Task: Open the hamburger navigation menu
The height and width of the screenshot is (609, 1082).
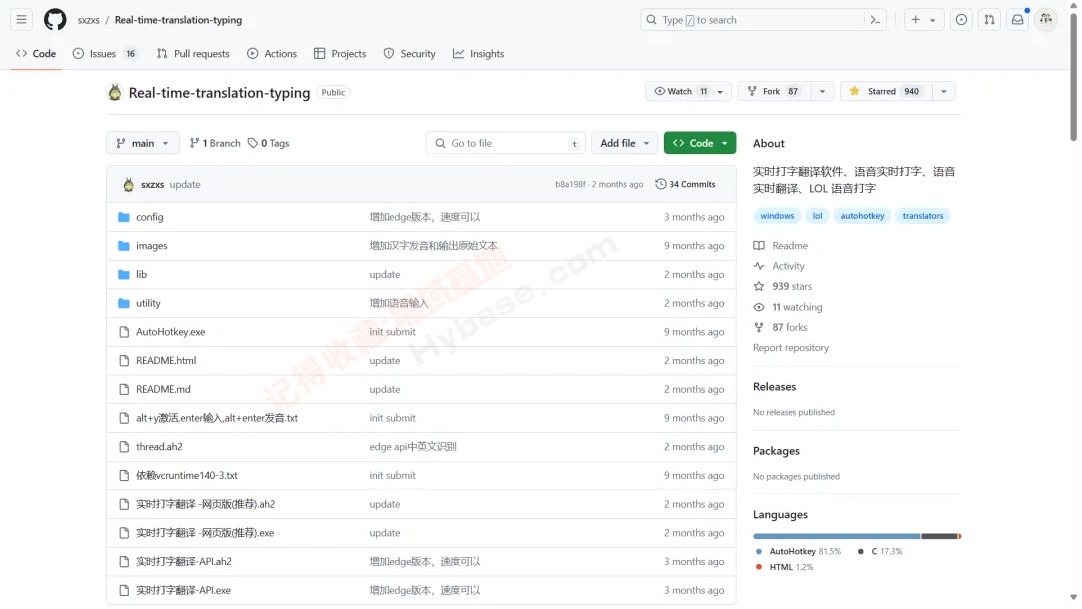Action: [x=21, y=20]
